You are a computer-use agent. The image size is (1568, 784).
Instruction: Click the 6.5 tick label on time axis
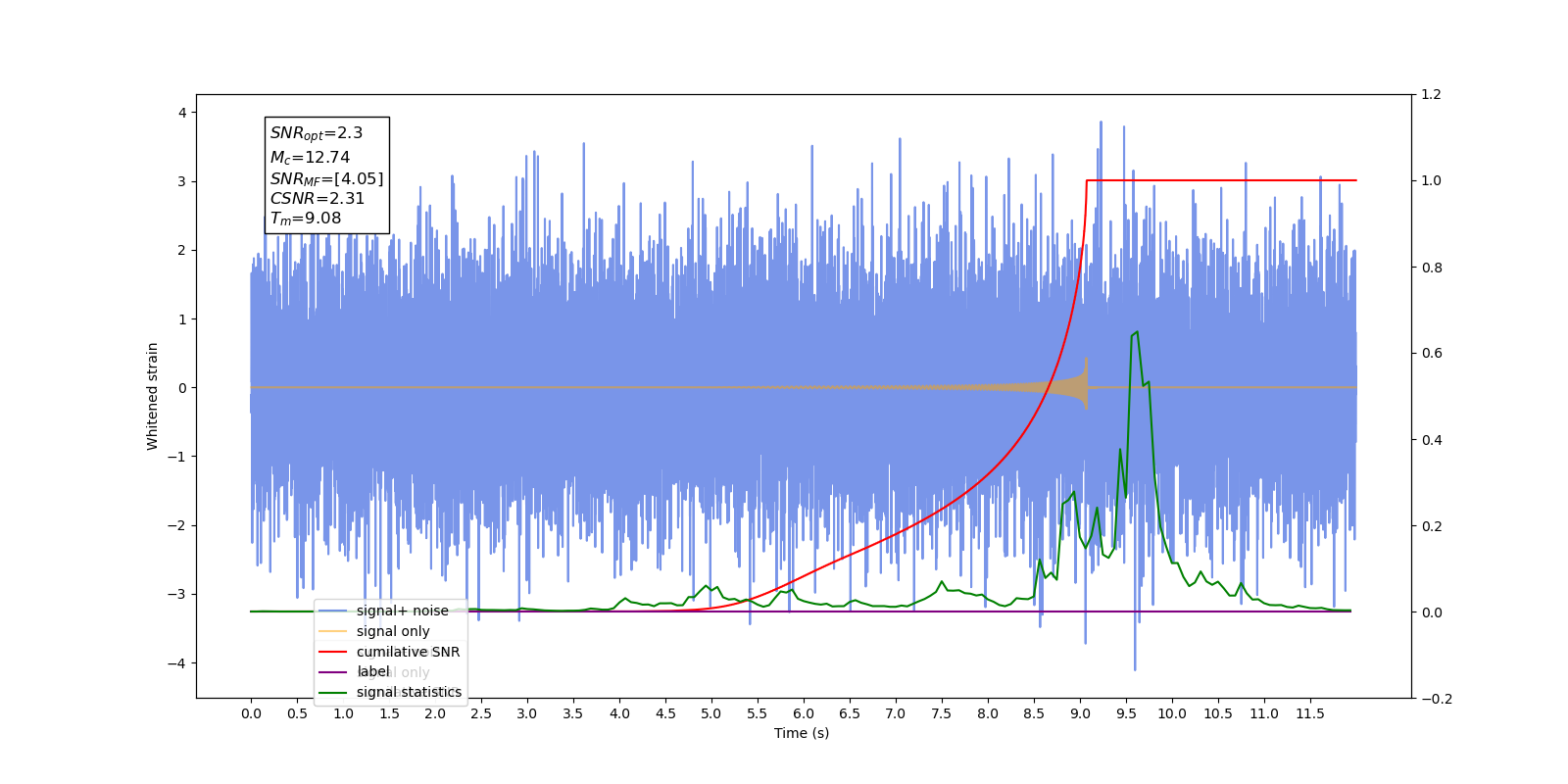click(x=850, y=713)
